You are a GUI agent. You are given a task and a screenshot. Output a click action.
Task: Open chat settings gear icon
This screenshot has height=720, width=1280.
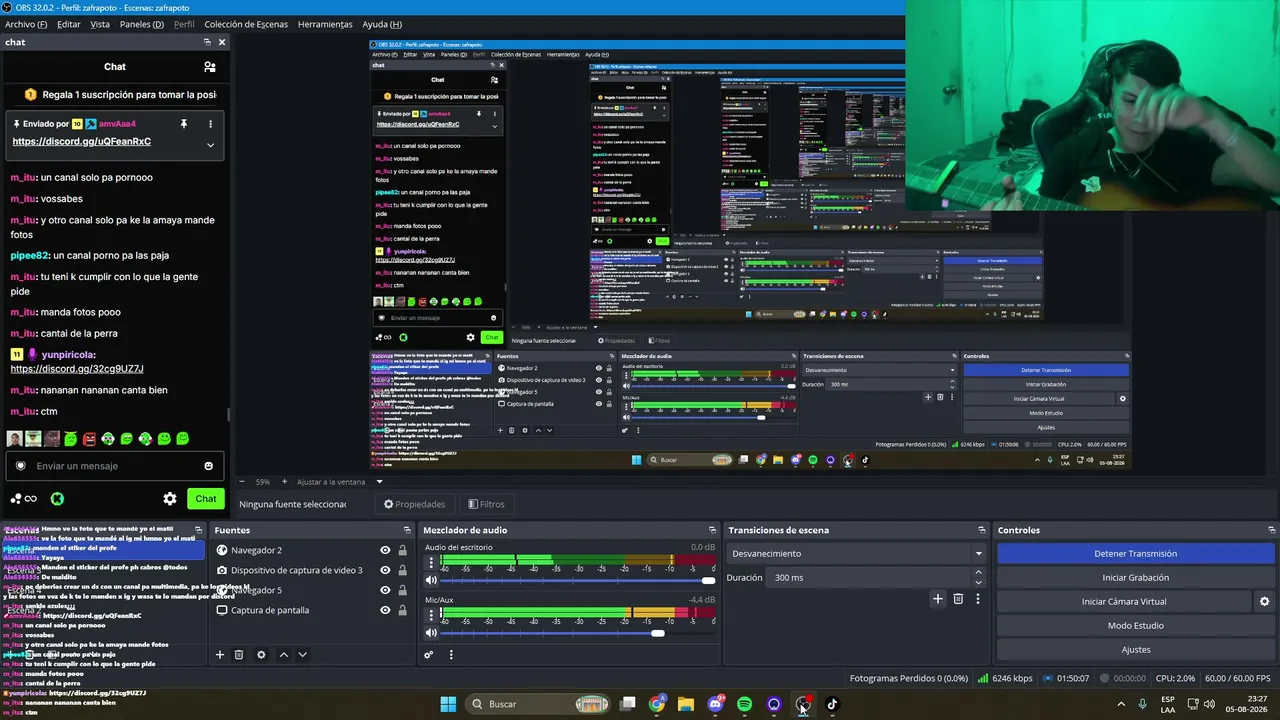pos(170,499)
